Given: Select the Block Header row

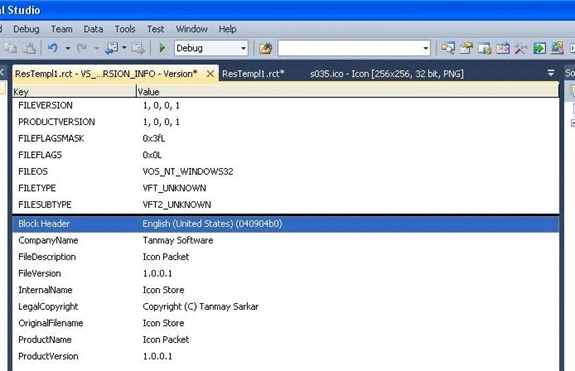Looking at the screenshot, I should point(285,224).
